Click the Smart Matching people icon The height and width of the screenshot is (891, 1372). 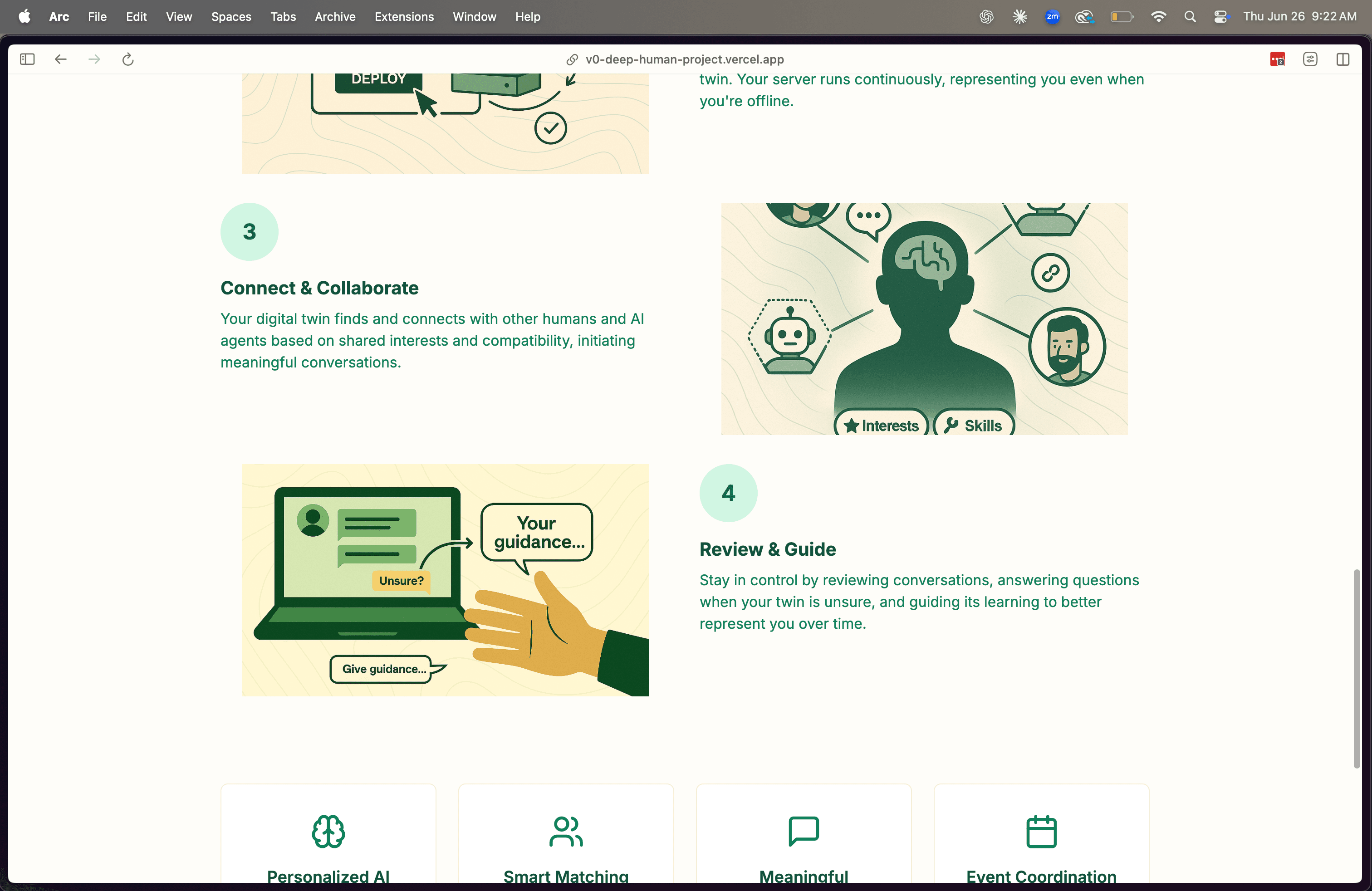pos(565,832)
